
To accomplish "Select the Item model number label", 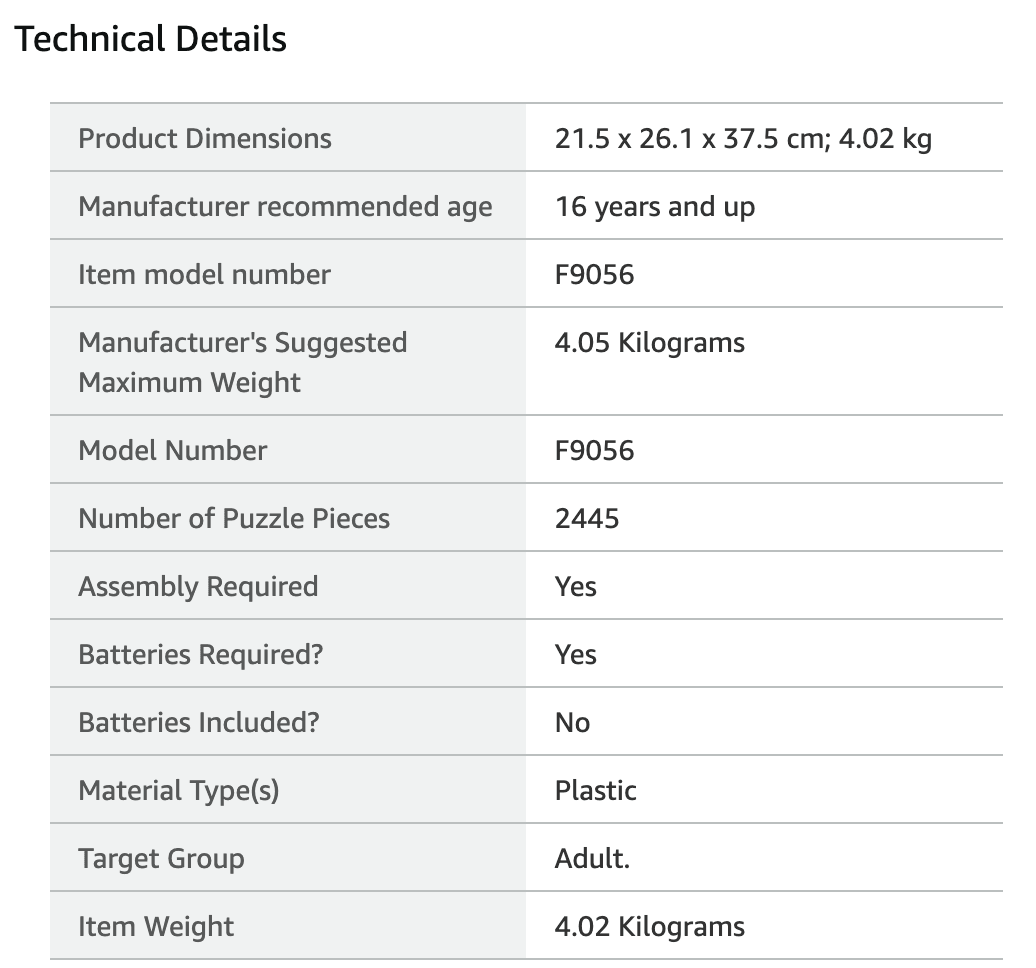I will 204,275.
